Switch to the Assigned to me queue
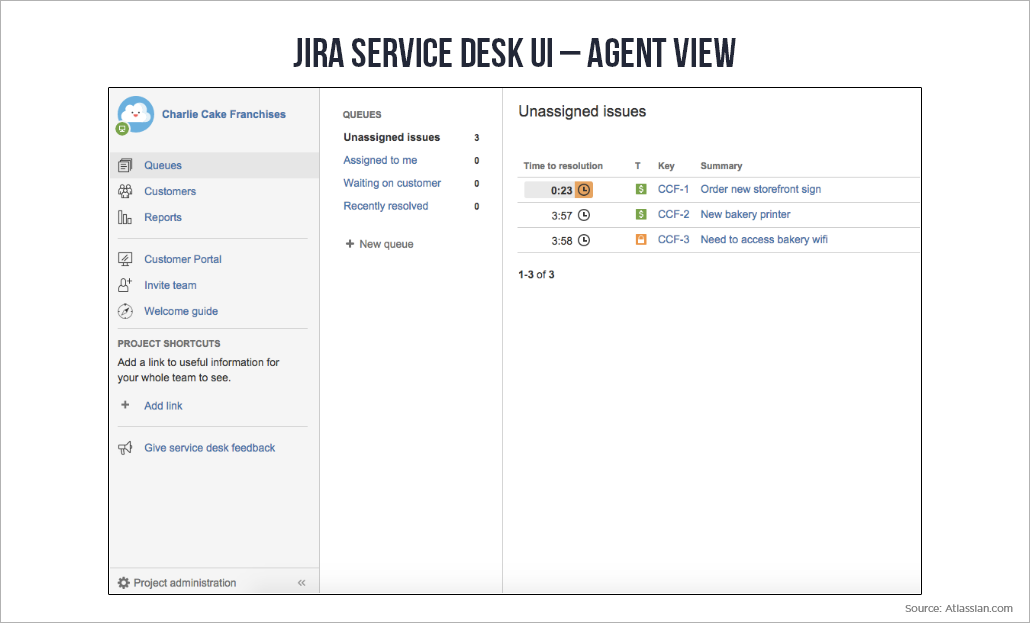The height and width of the screenshot is (623, 1030). pyautogui.click(x=381, y=160)
